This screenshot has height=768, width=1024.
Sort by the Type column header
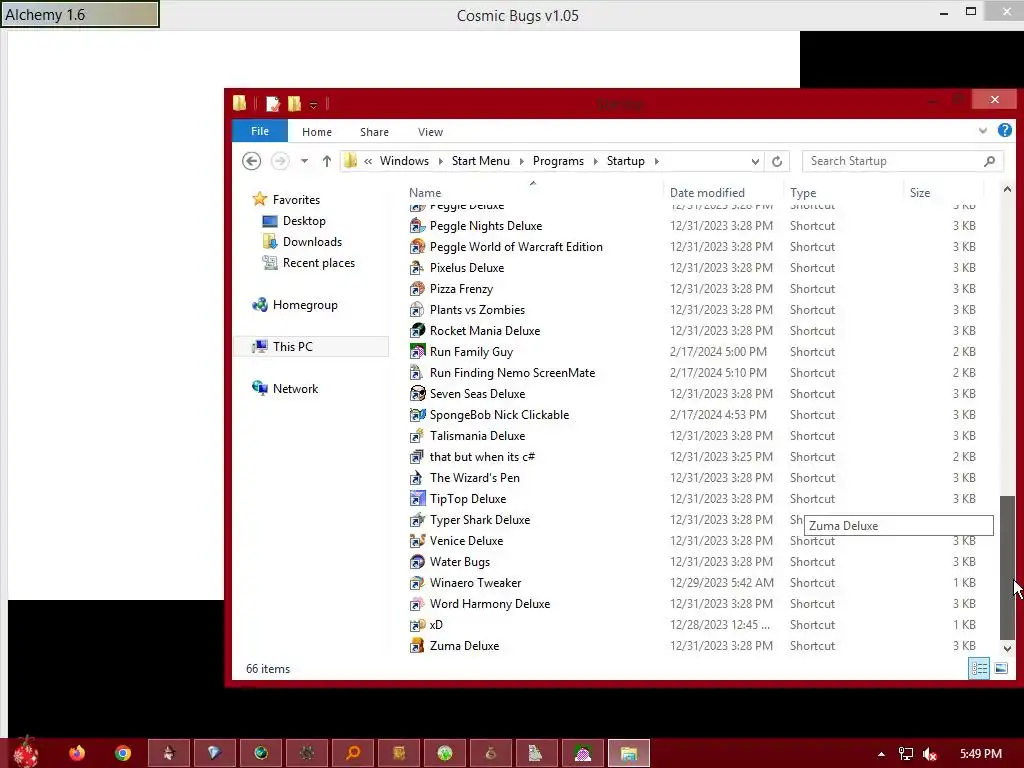coord(803,193)
